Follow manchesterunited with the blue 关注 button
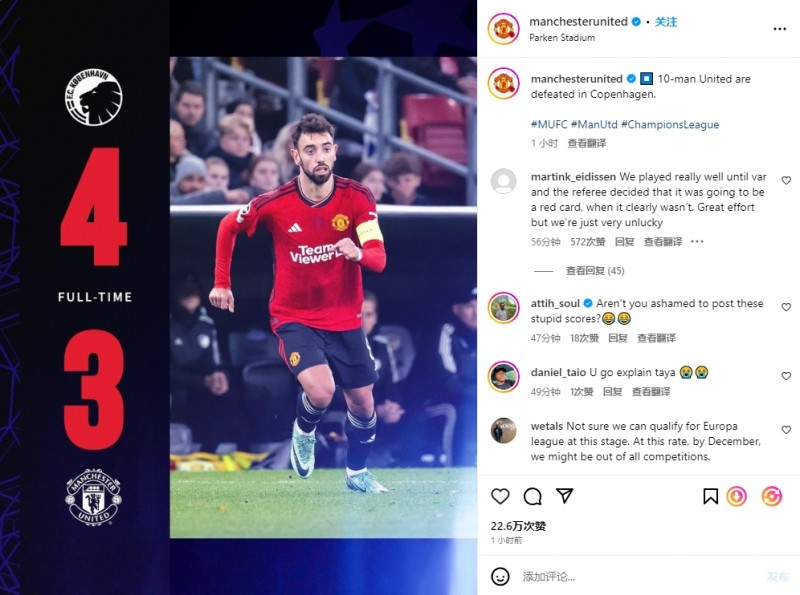Screen dimensions: 800x595 [x=666, y=22]
